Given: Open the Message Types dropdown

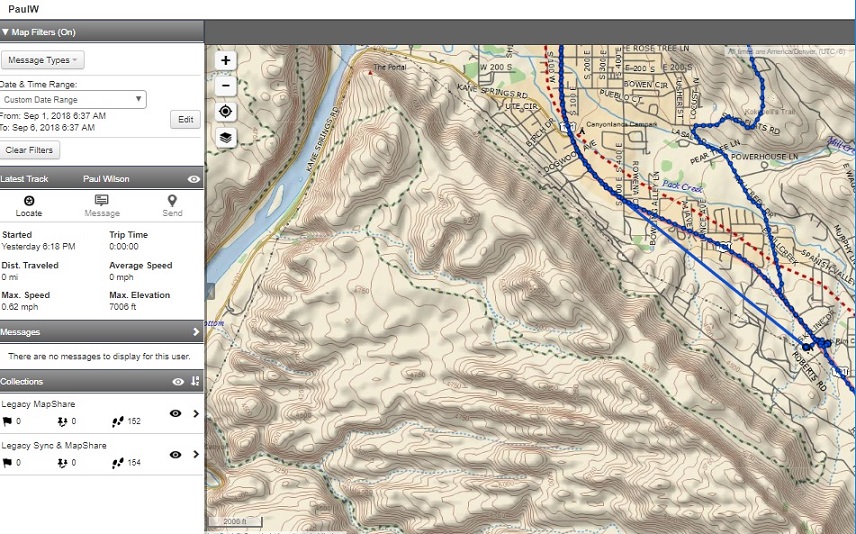Looking at the screenshot, I should click(x=43, y=60).
